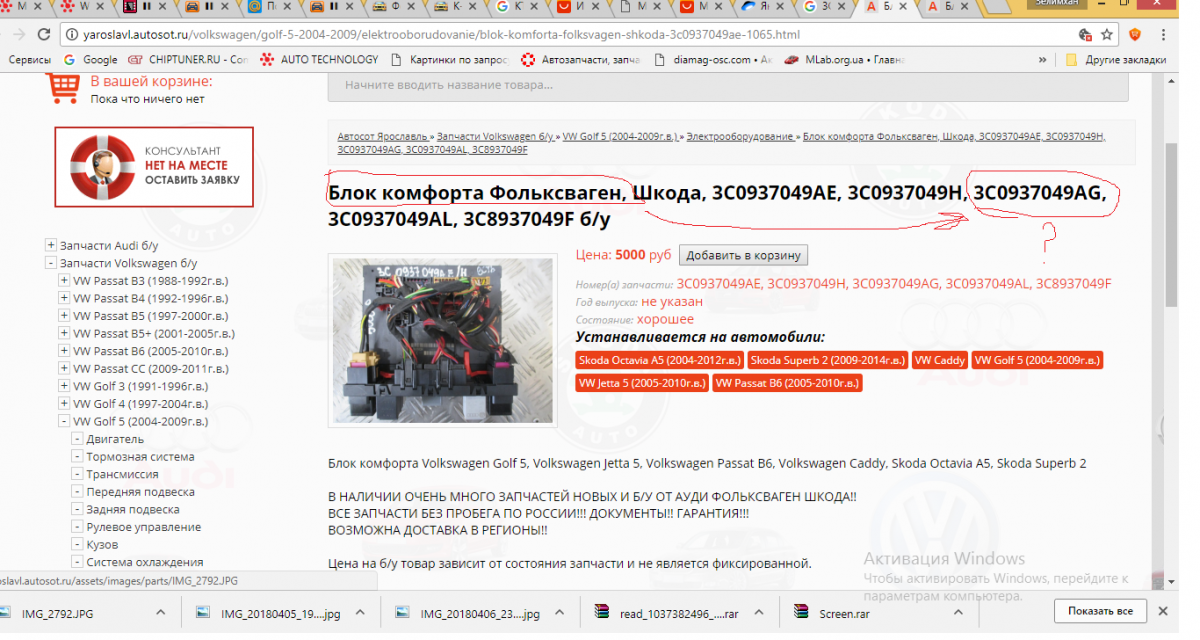Open Запчасти Volkswagen б/у breadcrumb link

(497, 136)
